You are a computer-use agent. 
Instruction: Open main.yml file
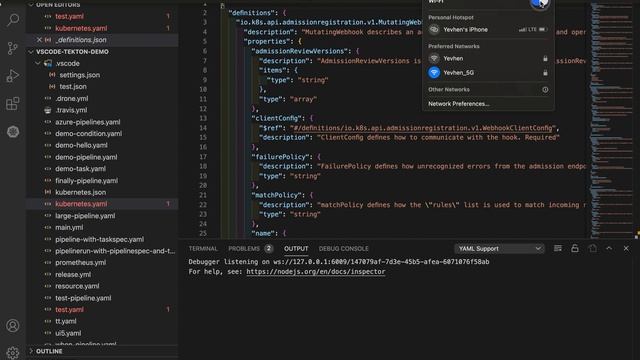coord(102,227)
